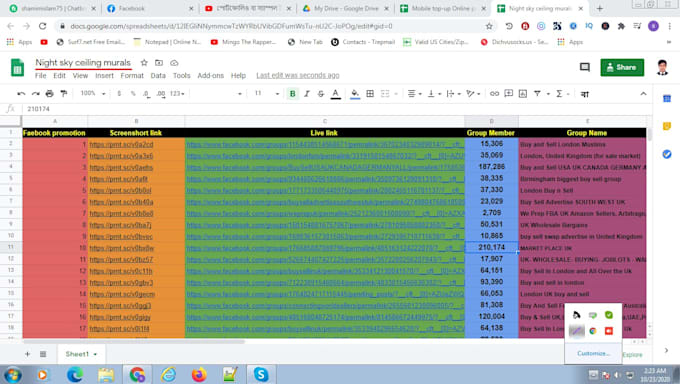Click the Print icon
Screen dimensions: 680x384
[49, 94]
